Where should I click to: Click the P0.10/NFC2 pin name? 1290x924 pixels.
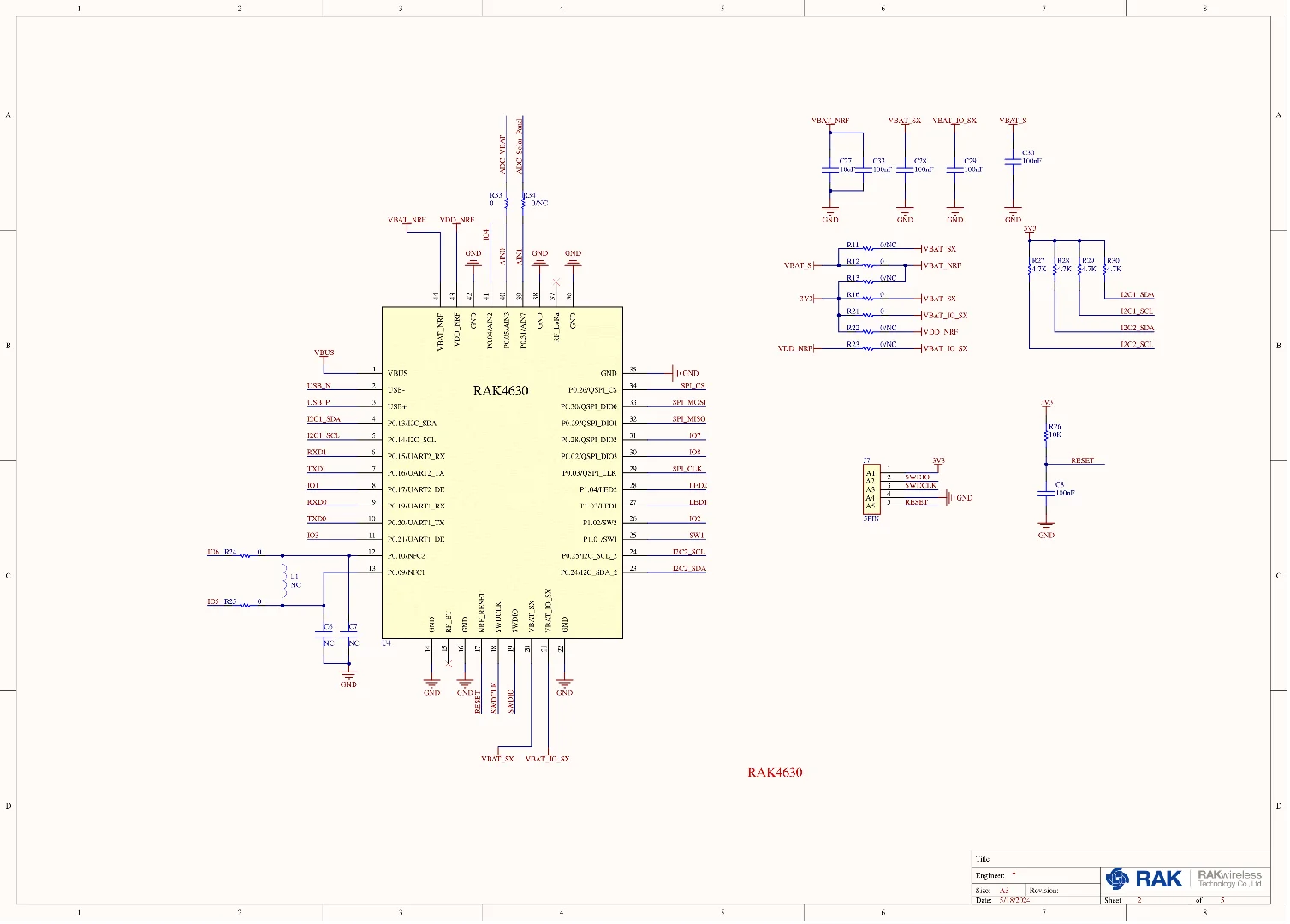[406, 556]
